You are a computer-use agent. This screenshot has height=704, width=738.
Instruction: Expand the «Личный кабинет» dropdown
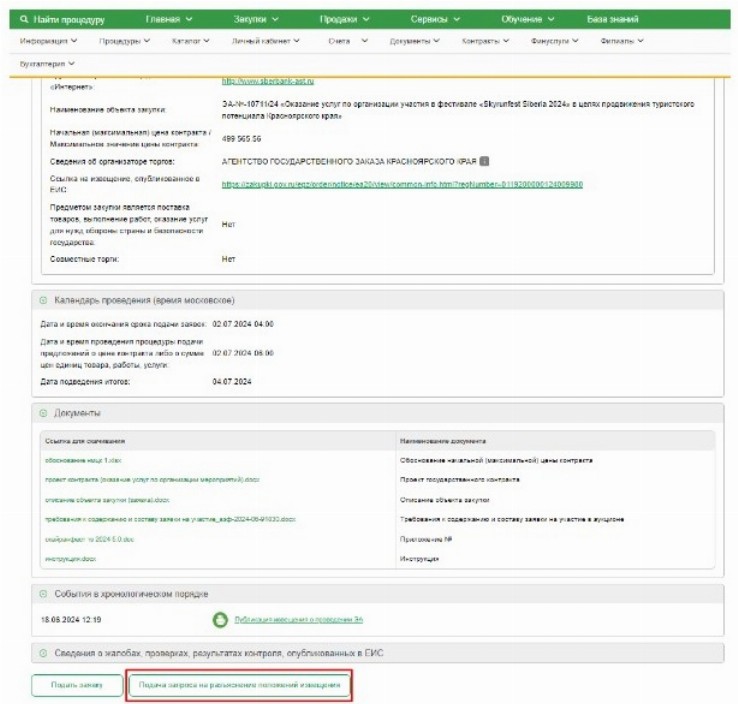coord(265,41)
